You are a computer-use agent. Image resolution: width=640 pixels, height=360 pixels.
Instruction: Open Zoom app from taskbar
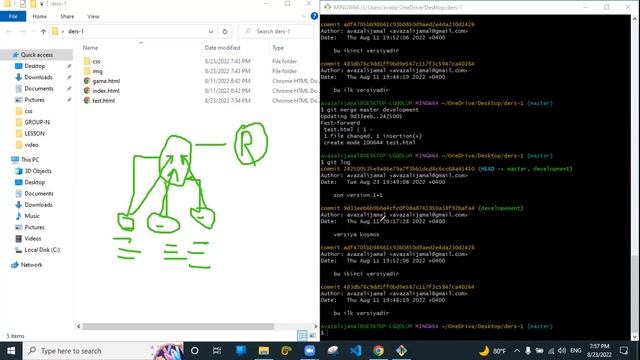click(x=309, y=351)
